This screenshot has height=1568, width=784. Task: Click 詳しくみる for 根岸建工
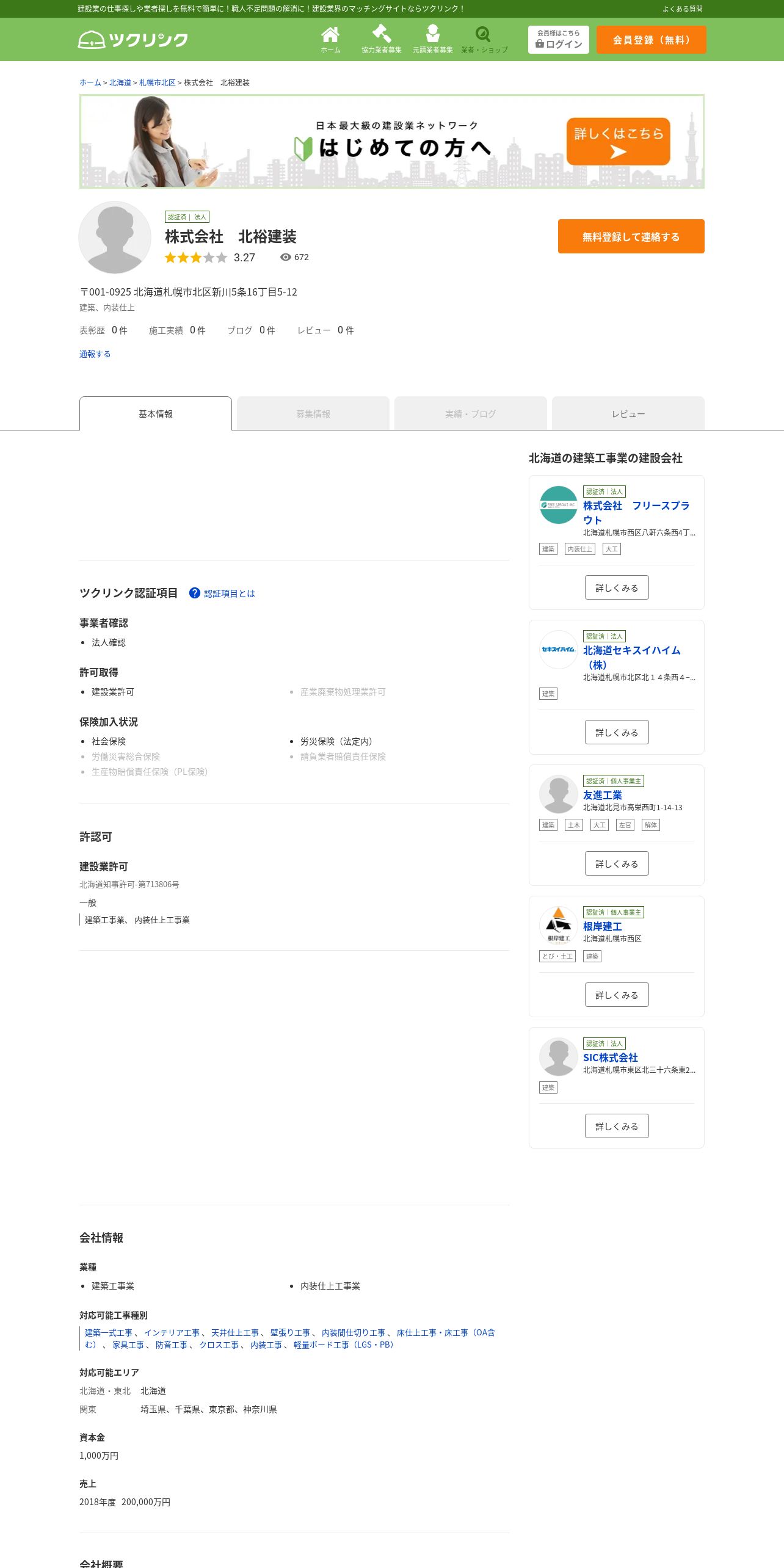click(x=617, y=995)
